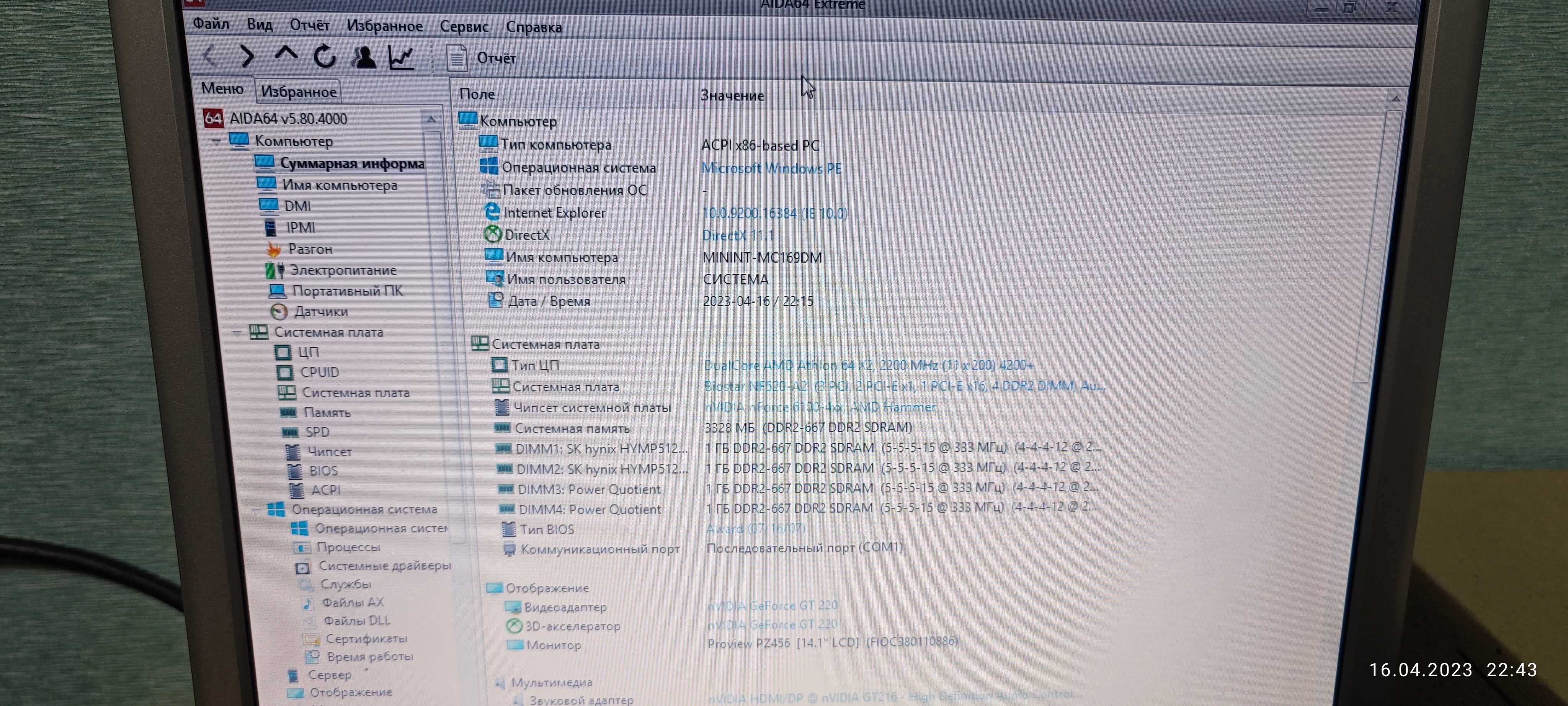Open Службы tree item

tap(334, 584)
